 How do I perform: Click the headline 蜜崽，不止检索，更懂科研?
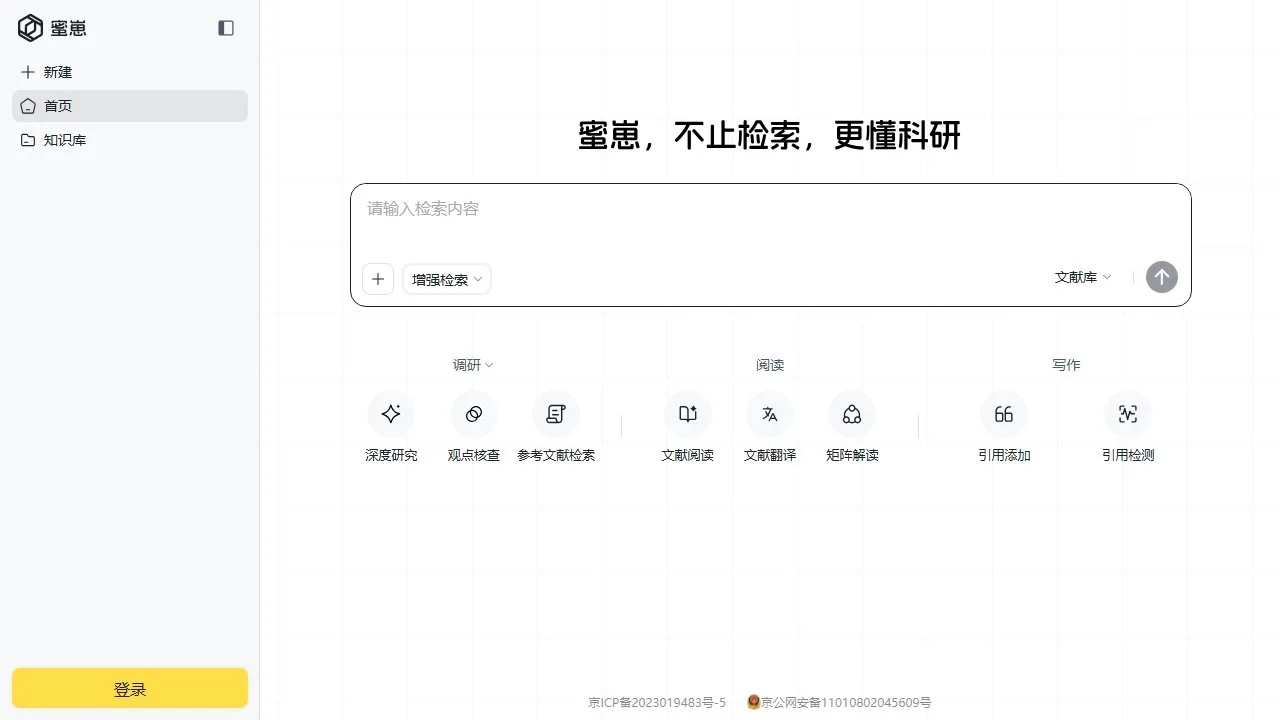tap(770, 136)
